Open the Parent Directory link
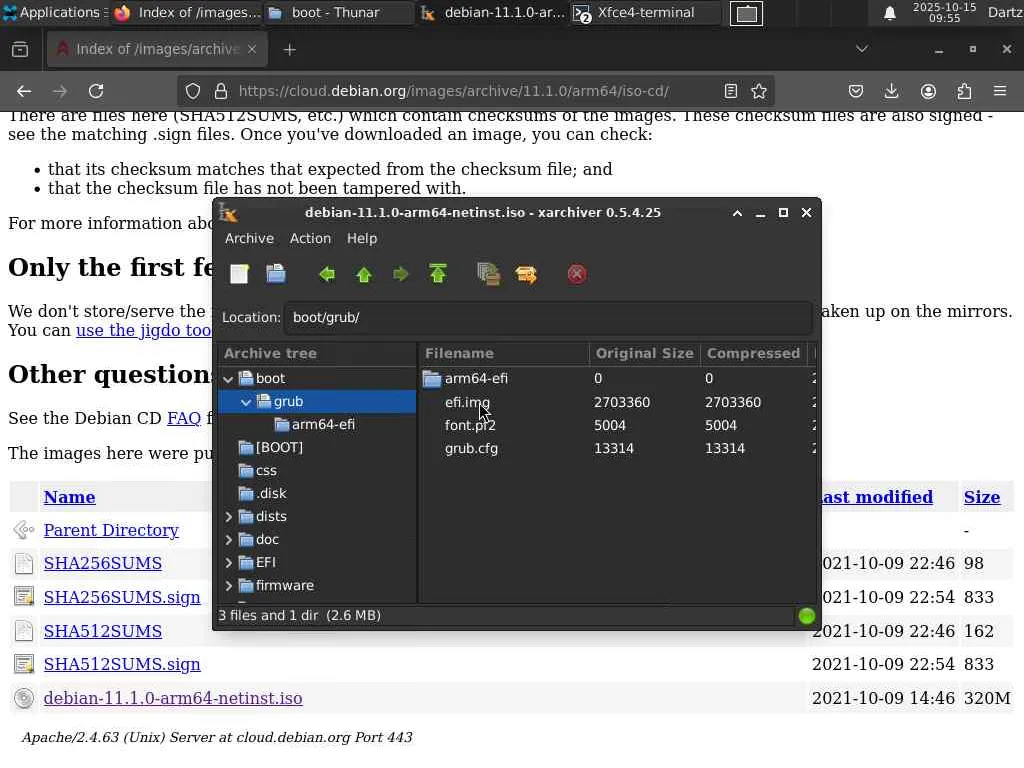Image resolution: width=1024 pixels, height=768 pixels. pos(111,530)
